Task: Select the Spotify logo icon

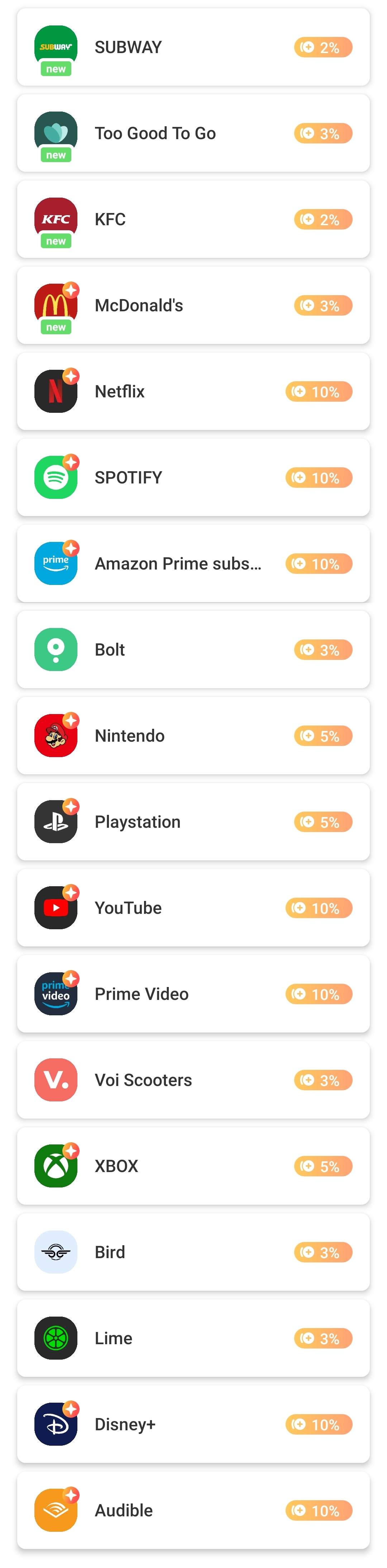Action: [x=56, y=477]
